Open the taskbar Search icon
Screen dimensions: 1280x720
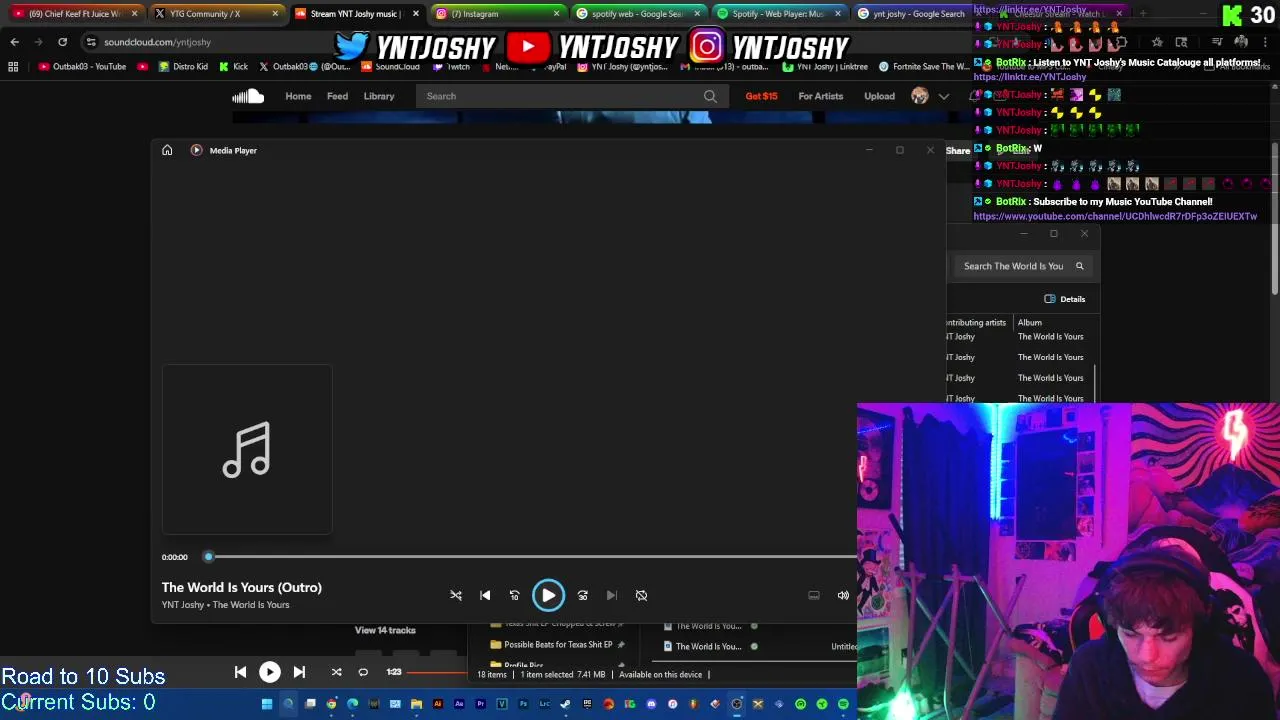pos(288,704)
